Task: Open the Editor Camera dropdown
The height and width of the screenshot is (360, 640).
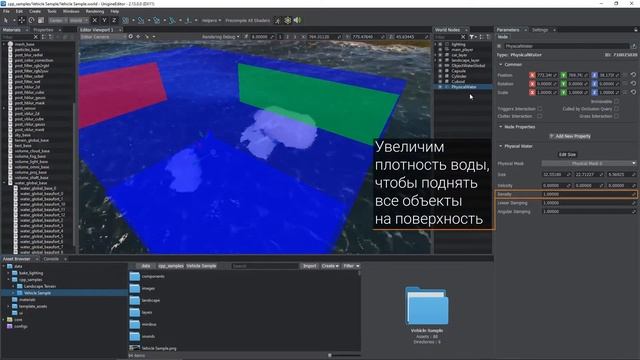Action: click(x=103, y=37)
